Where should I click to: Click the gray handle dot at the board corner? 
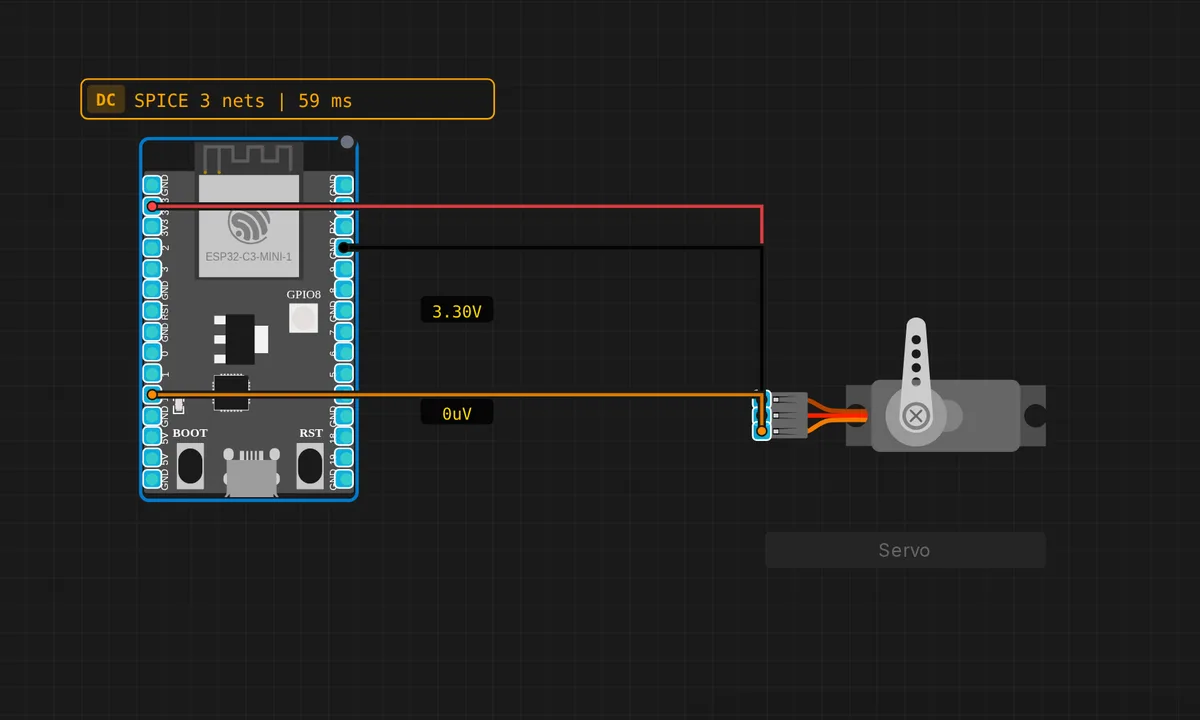pyautogui.click(x=347, y=142)
